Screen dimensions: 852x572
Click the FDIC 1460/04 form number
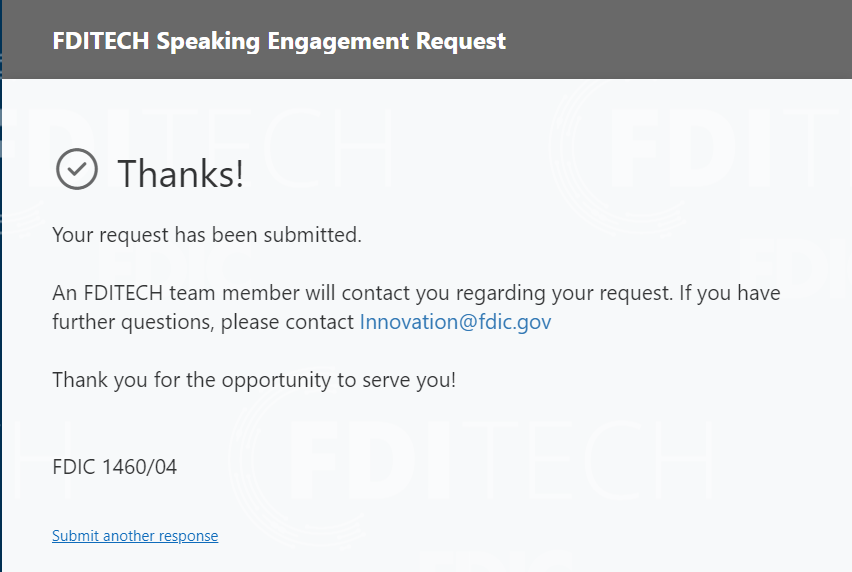114,466
